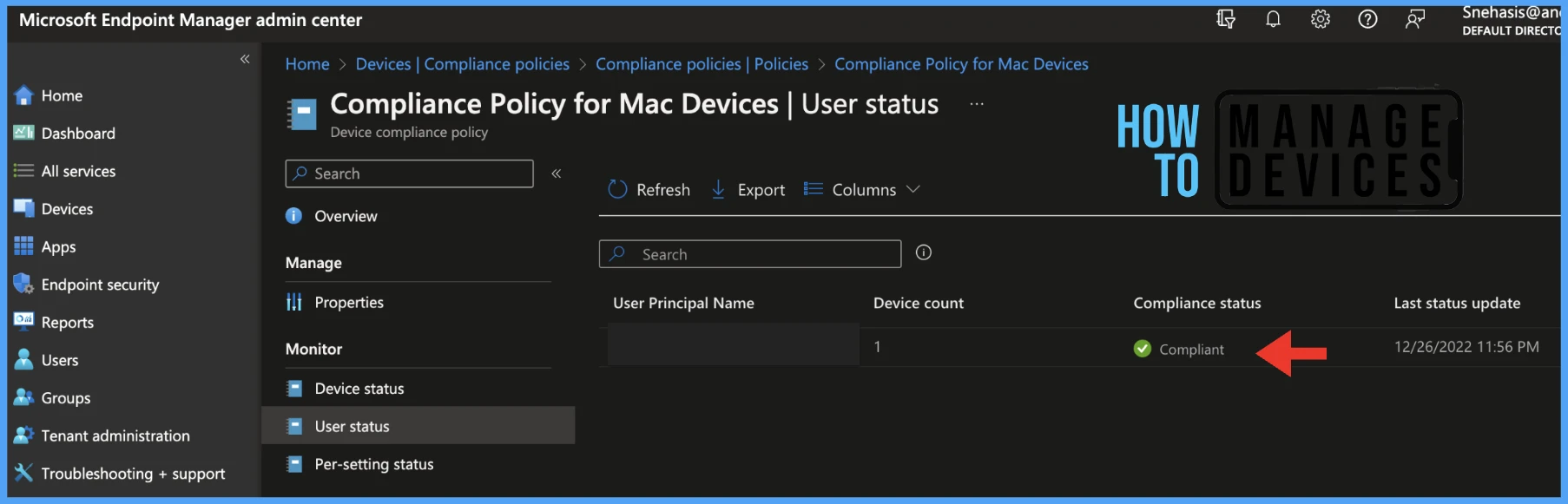Open the feedback person icon
The height and width of the screenshot is (504, 1568).
point(1415,19)
